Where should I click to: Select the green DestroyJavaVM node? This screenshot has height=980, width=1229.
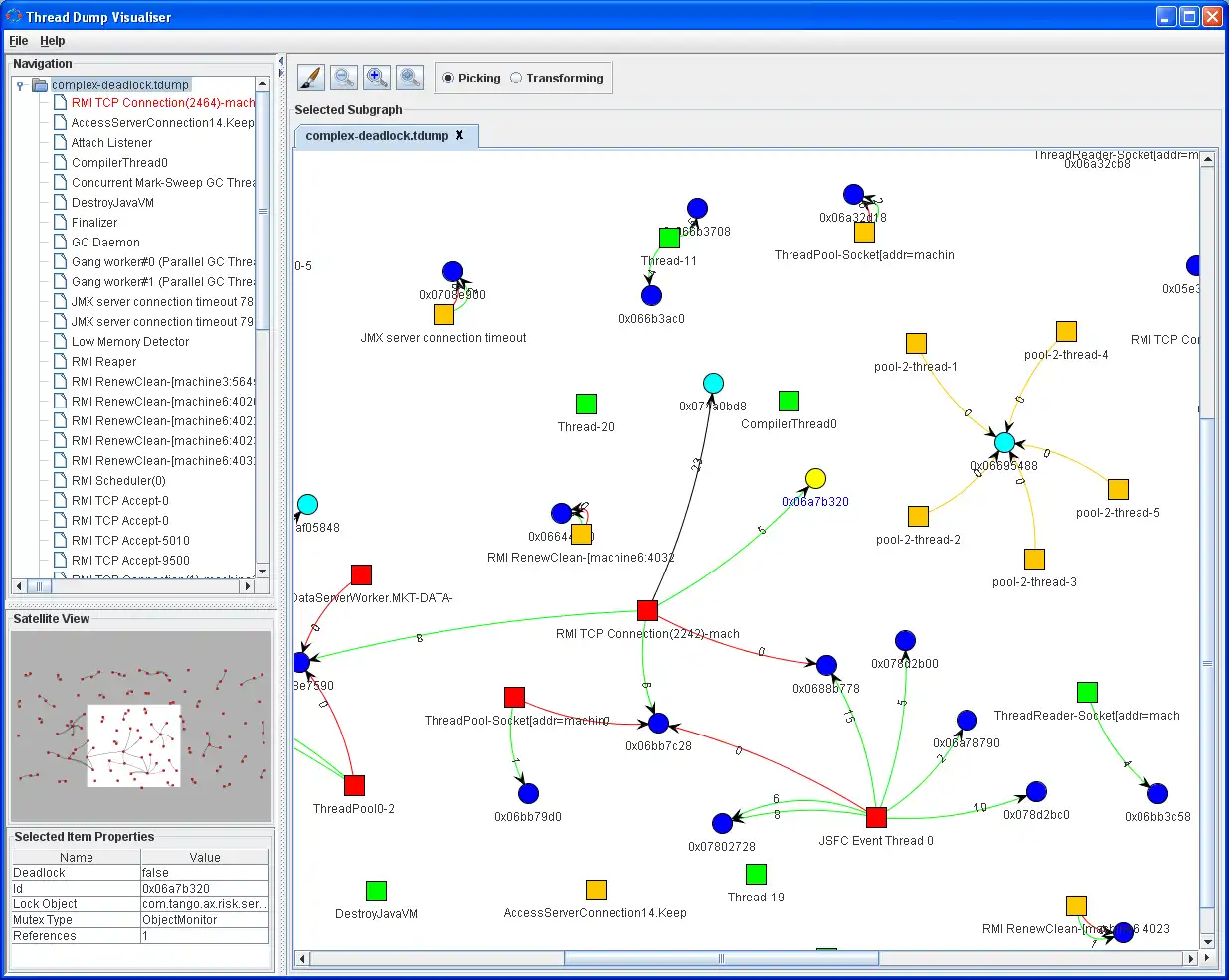376,891
